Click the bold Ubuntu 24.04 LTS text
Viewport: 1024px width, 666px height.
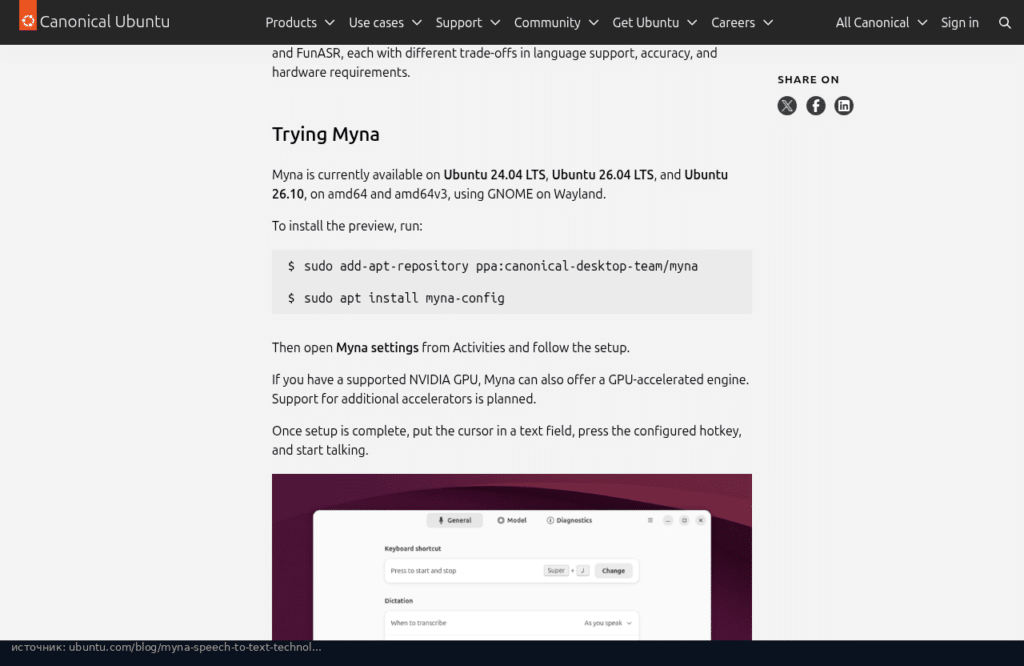(x=494, y=174)
